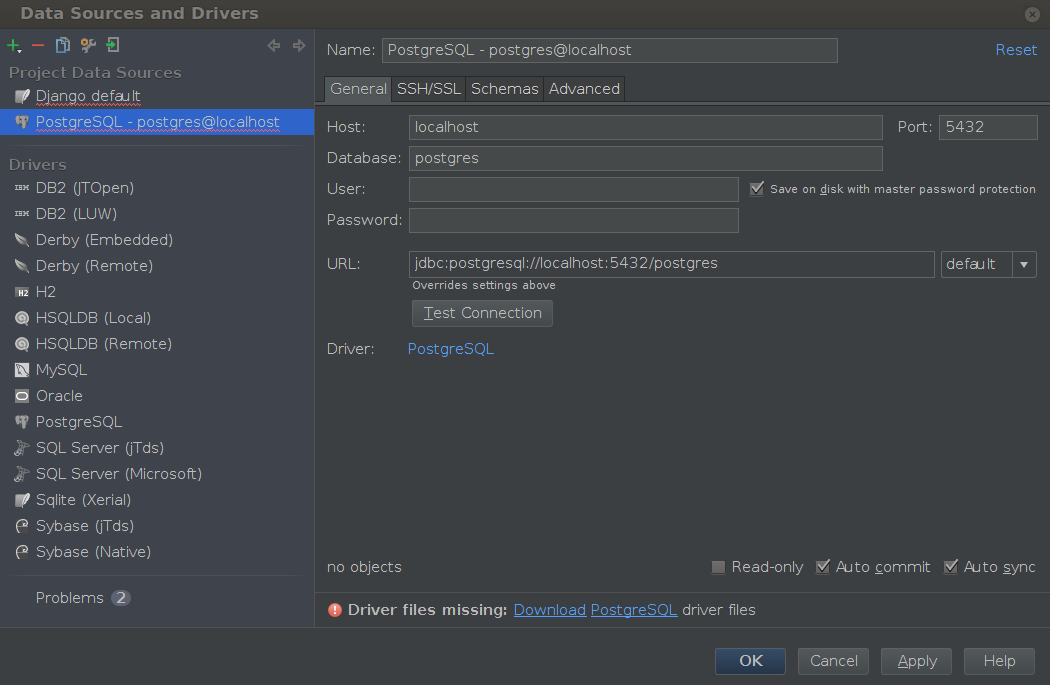Click the Host input field
This screenshot has width=1050, height=685.
coord(646,127)
